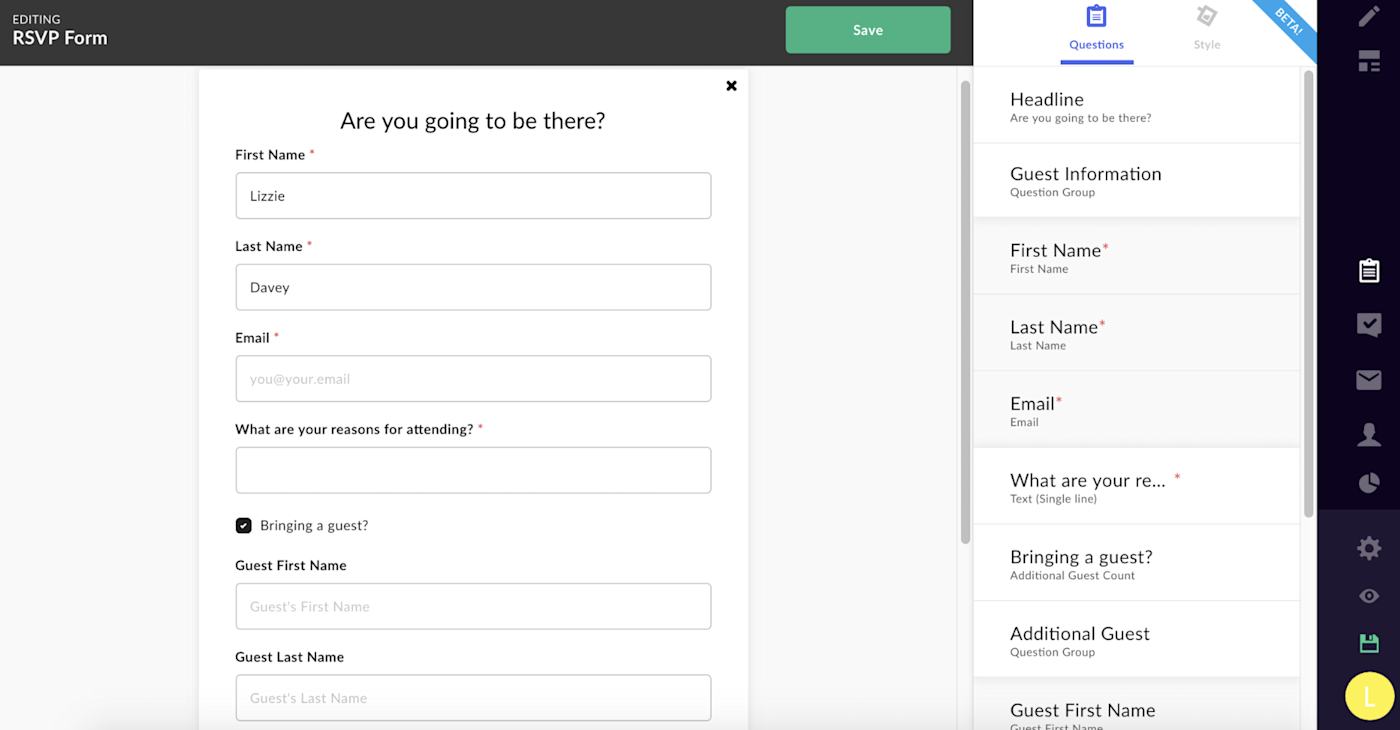Expand the Additional Guest question group
Screen dimensions: 1400x730
click(1135, 639)
